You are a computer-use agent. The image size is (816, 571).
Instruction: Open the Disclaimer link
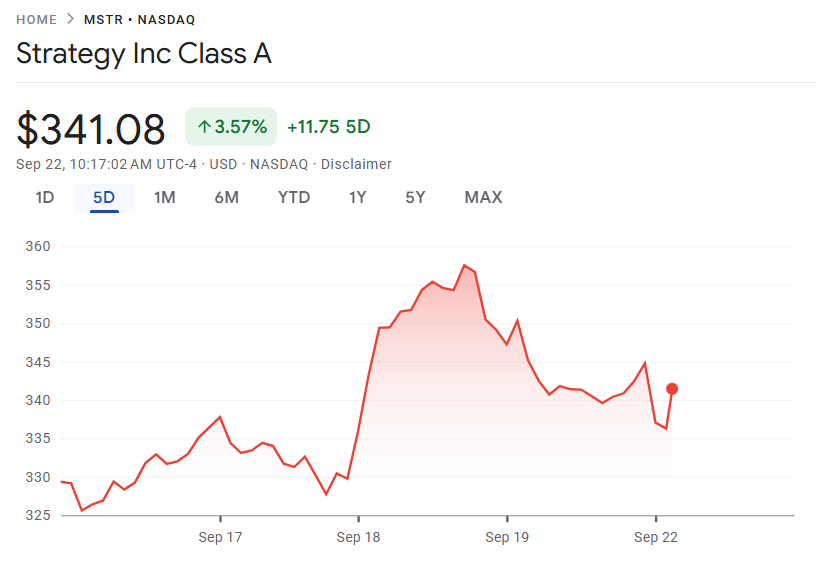(356, 164)
